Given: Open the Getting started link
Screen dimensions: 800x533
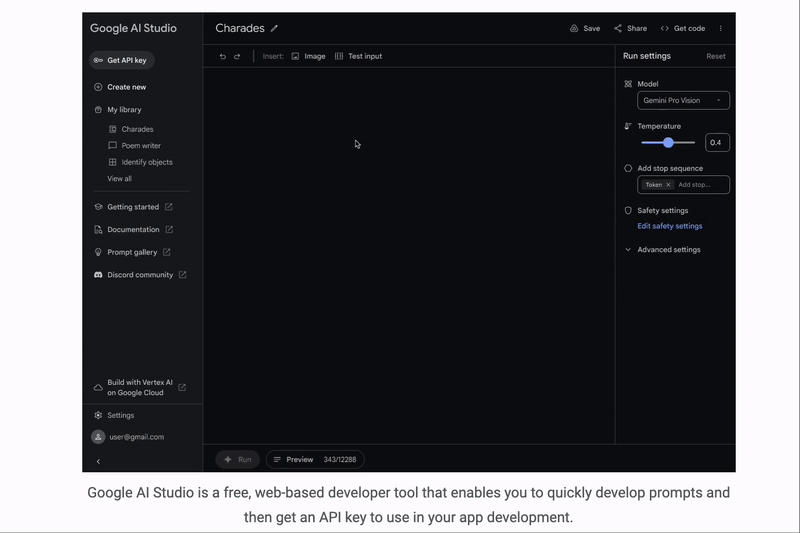Looking at the screenshot, I should click(133, 207).
